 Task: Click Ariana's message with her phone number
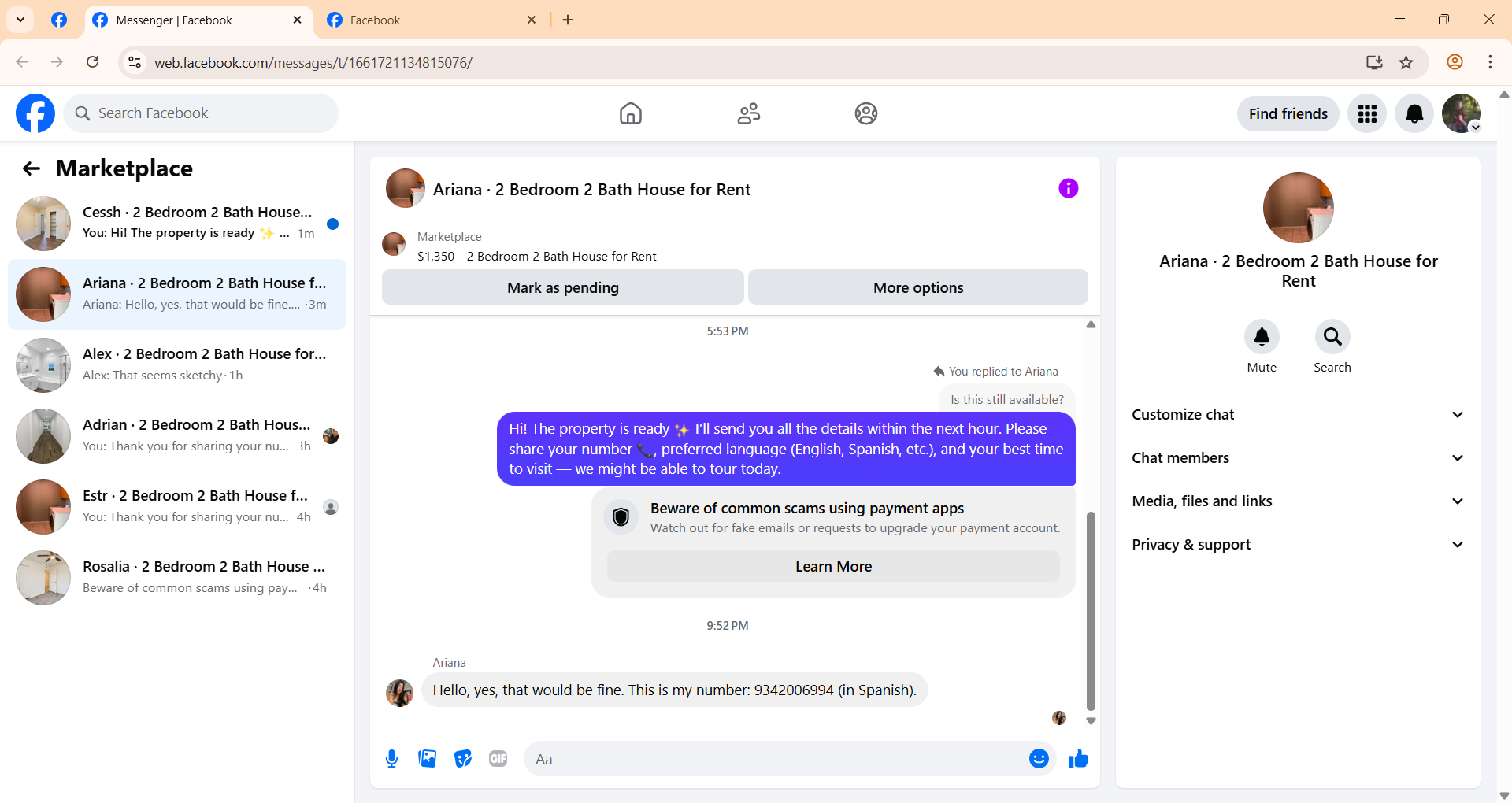[674, 690]
